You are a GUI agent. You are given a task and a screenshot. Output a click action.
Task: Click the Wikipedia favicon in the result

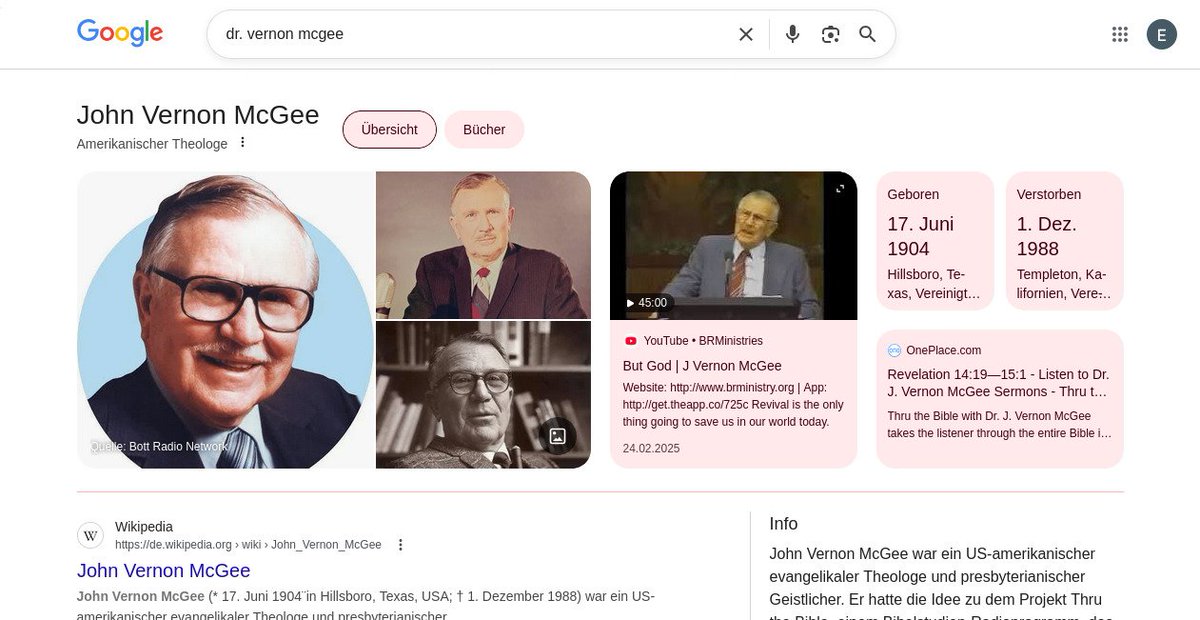point(91,535)
